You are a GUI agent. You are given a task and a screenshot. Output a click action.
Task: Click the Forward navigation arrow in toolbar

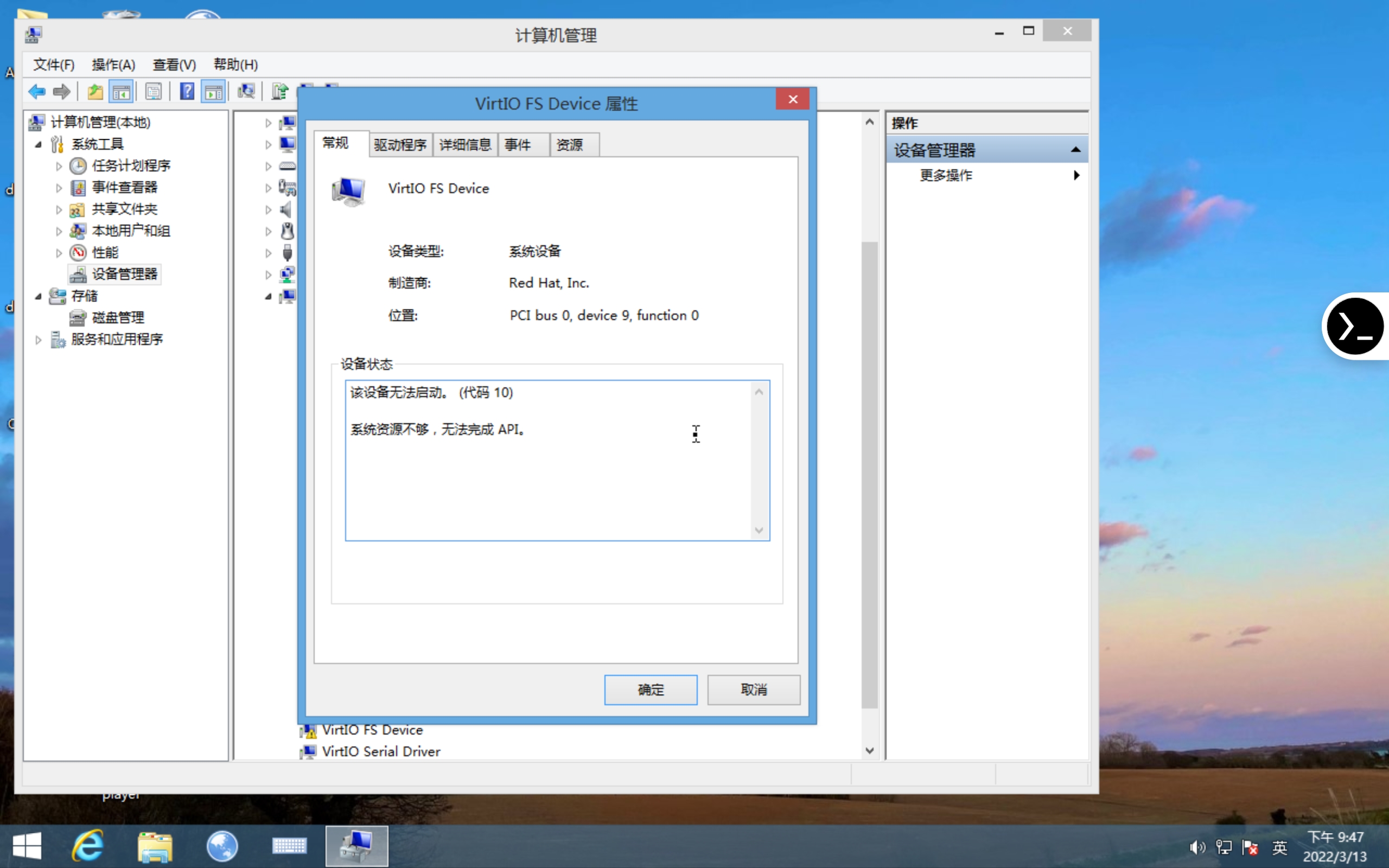61,91
